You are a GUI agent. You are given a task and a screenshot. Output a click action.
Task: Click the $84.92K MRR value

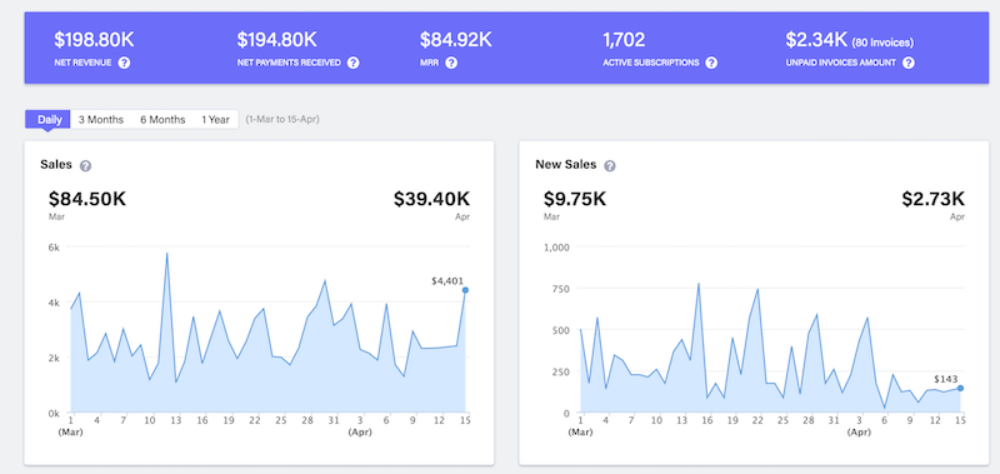point(456,40)
